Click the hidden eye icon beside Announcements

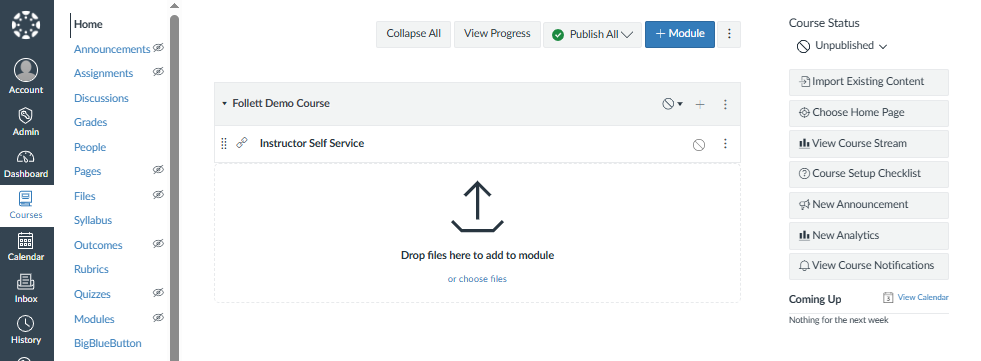pyautogui.click(x=158, y=48)
